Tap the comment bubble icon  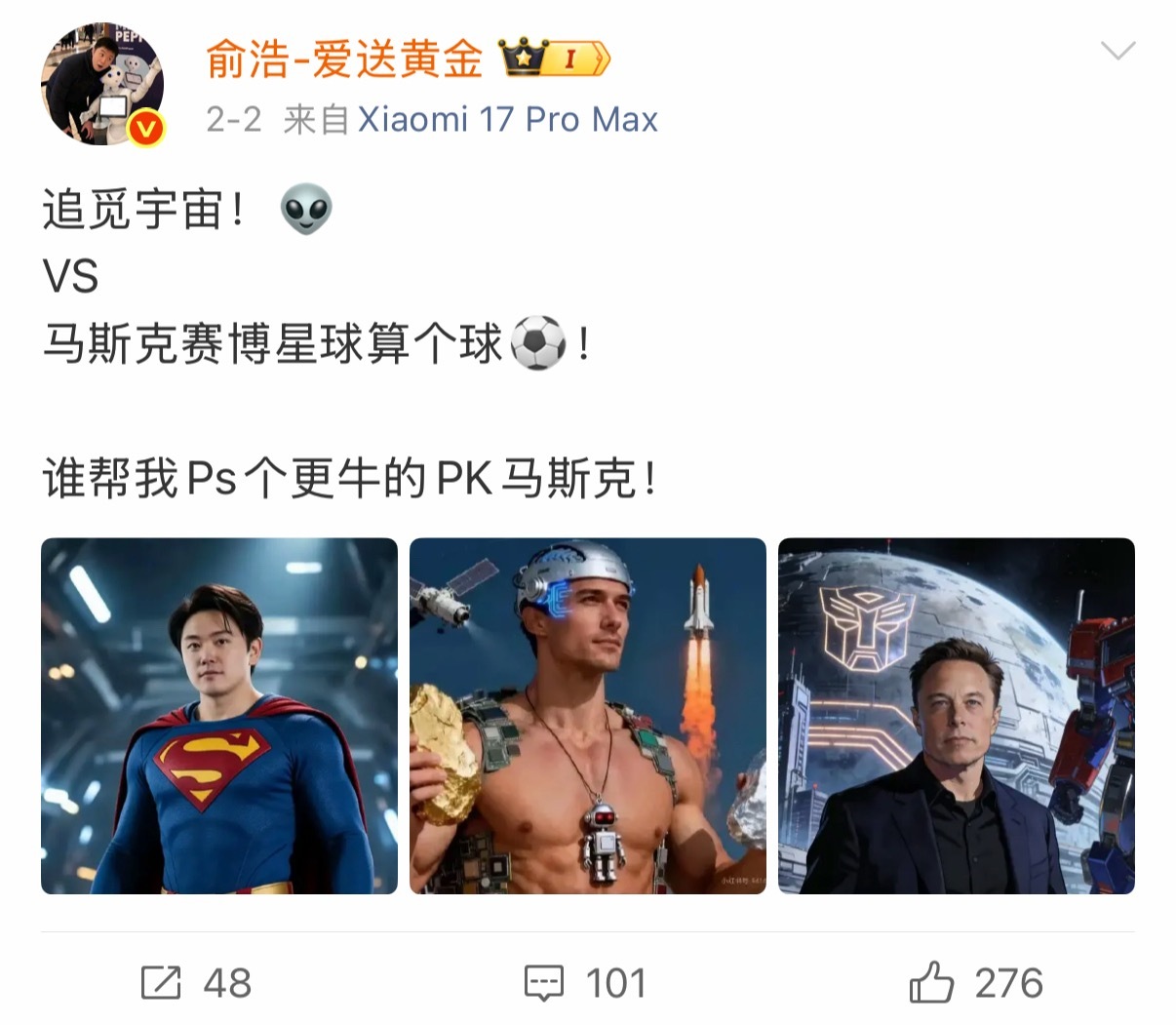[544, 983]
